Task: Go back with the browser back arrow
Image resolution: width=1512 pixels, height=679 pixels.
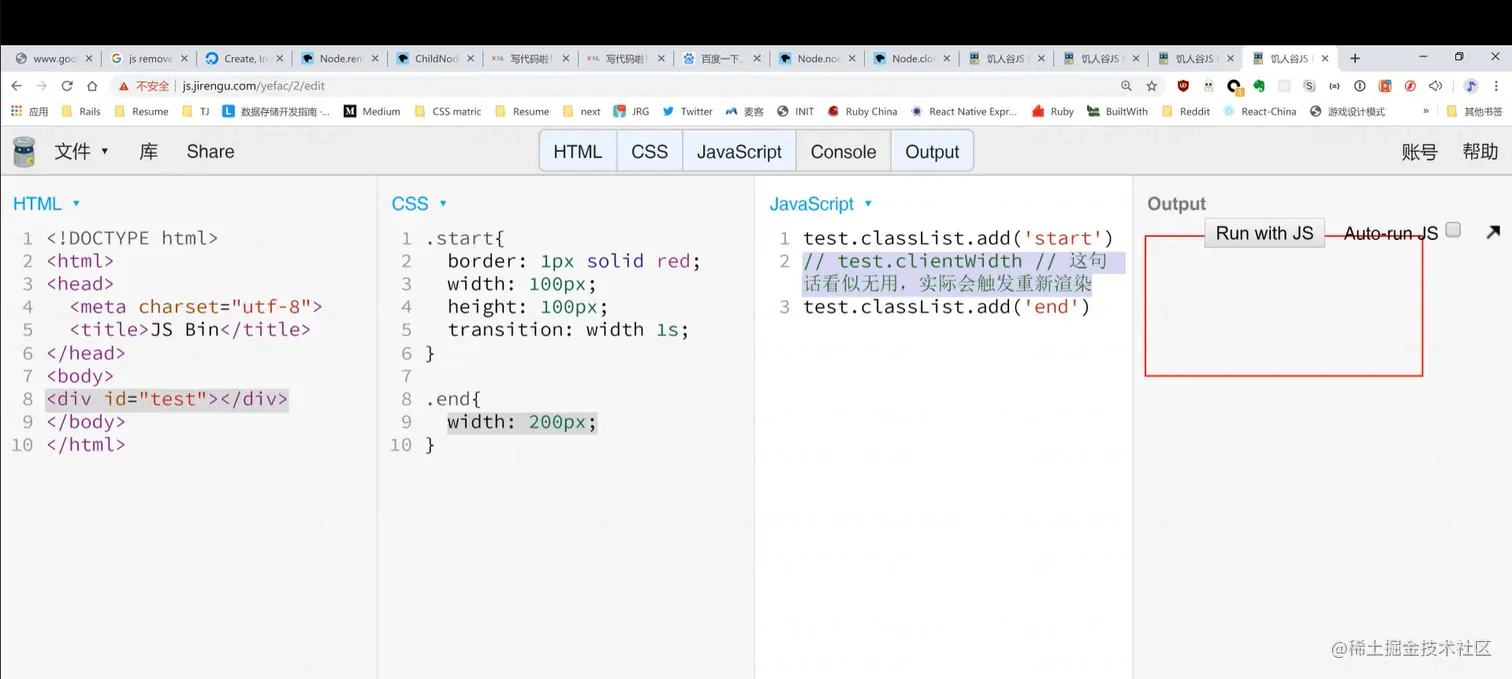Action: click(16, 86)
